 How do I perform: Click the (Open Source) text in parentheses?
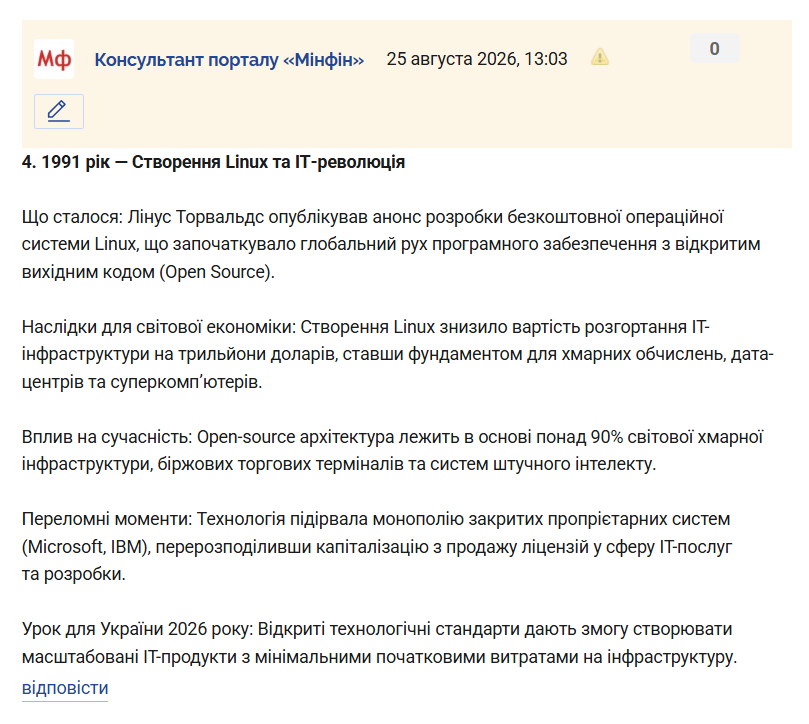[x=214, y=272]
